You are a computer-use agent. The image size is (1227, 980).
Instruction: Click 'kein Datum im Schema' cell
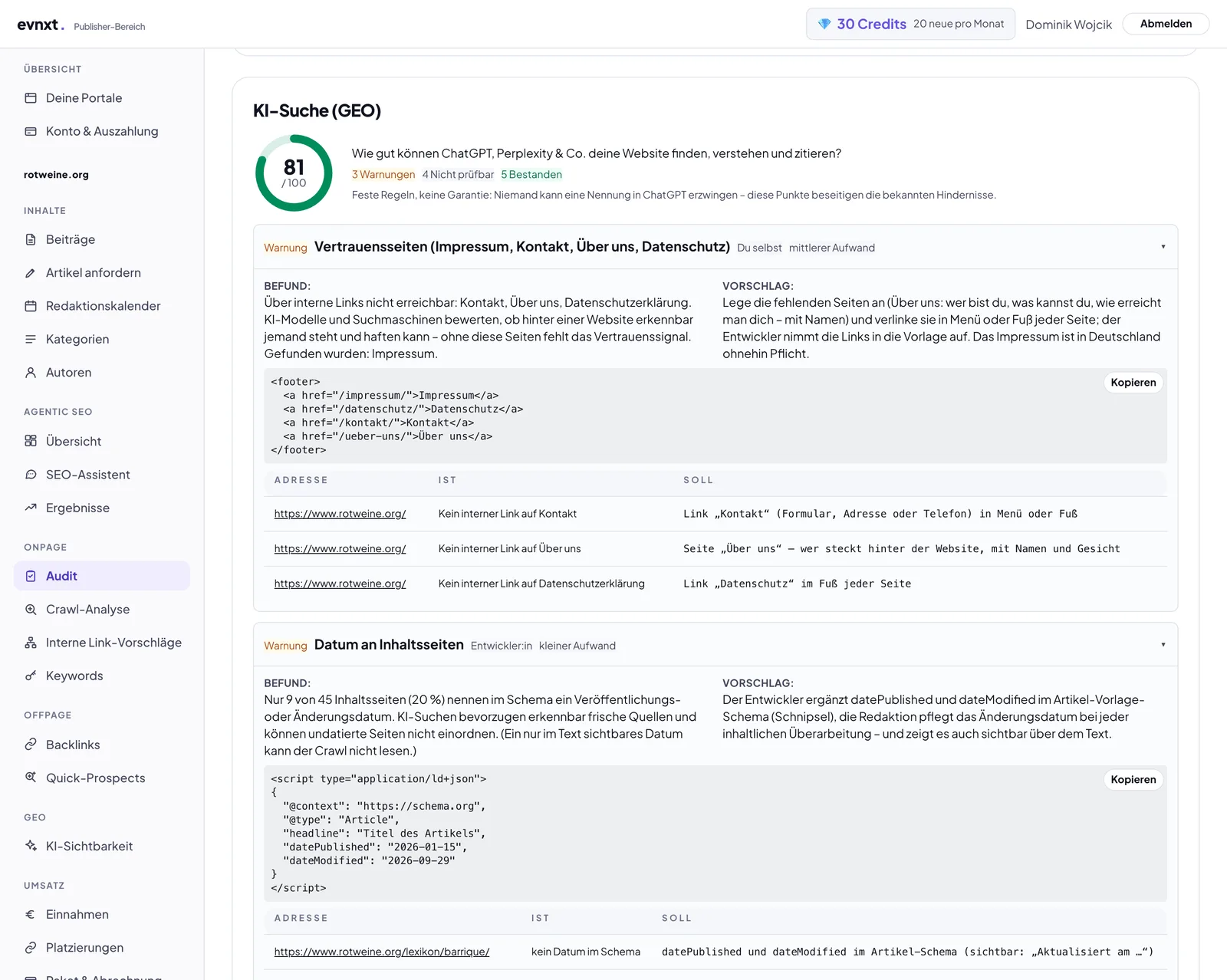click(x=586, y=952)
